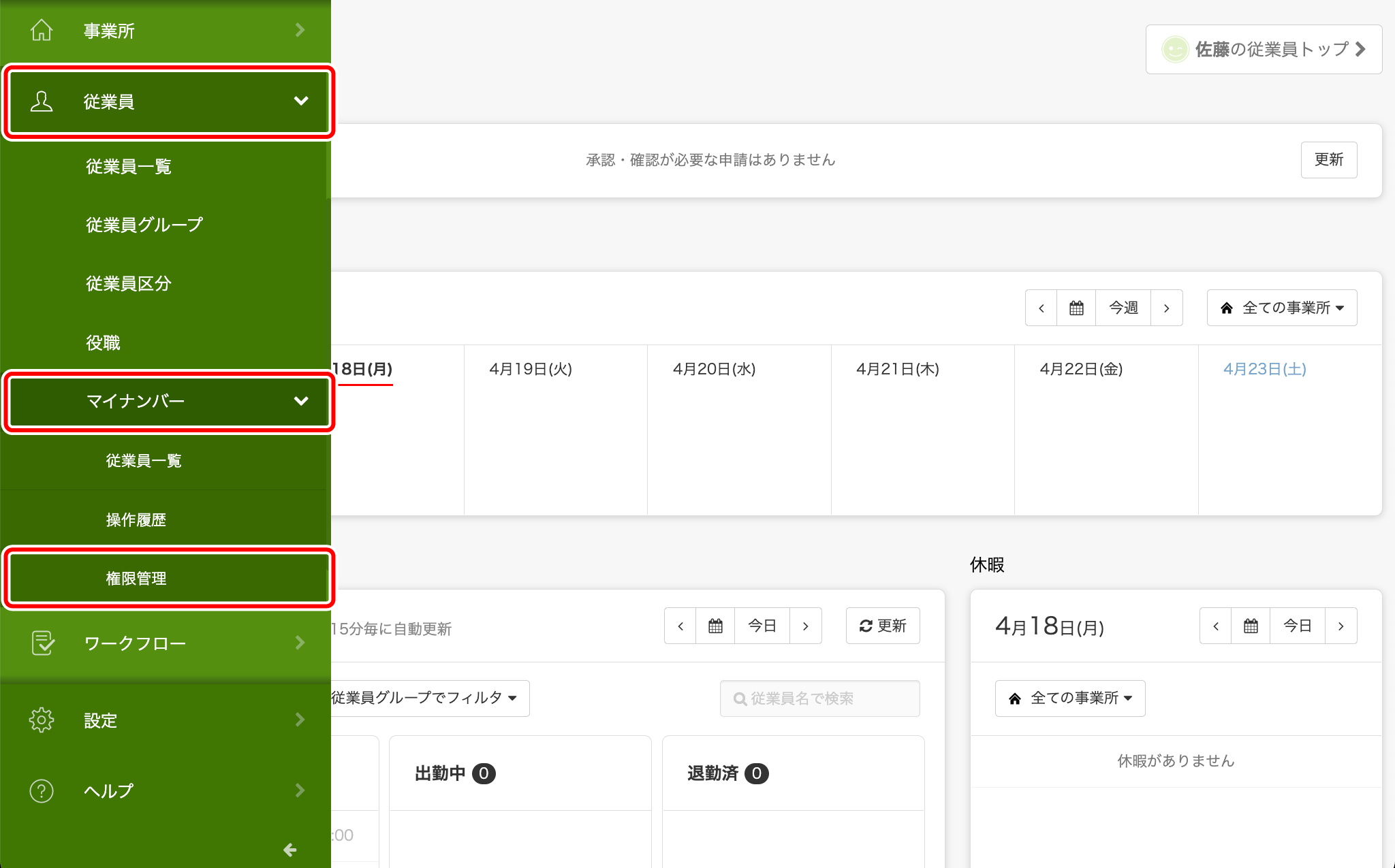Screen dimensions: 1395x868
Task: Toggle the 従業員 down chevron
Action: (301, 101)
